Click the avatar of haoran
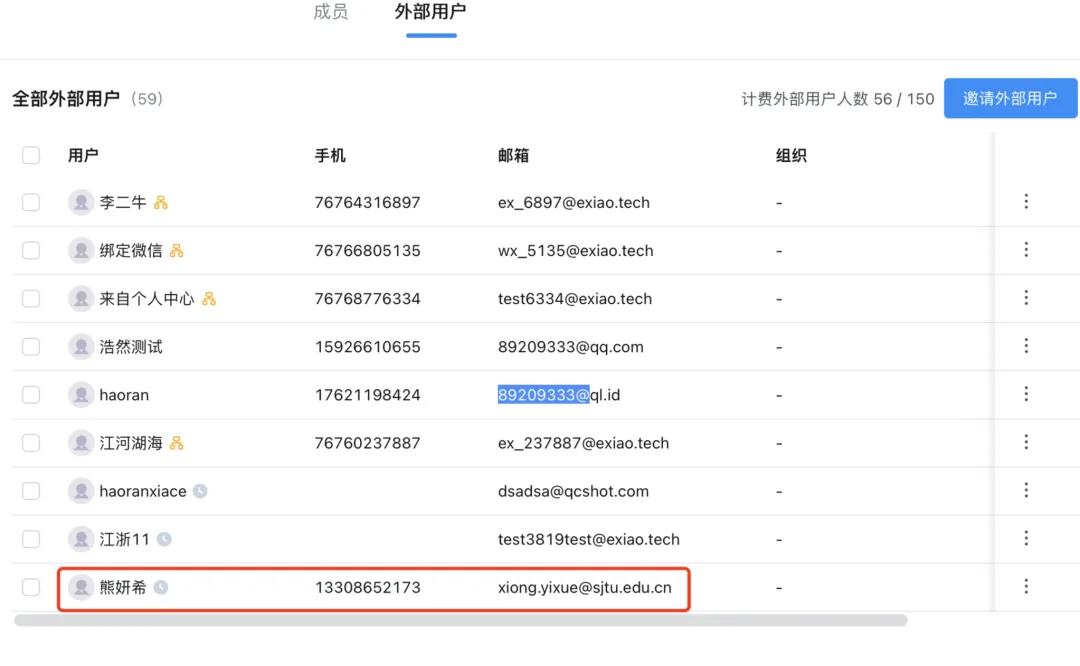 click(x=81, y=395)
